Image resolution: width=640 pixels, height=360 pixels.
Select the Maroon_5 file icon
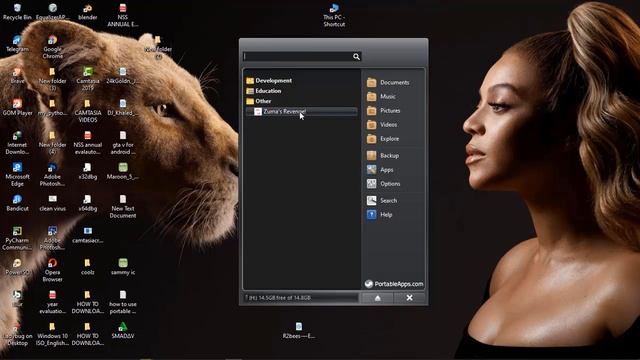click(x=123, y=171)
